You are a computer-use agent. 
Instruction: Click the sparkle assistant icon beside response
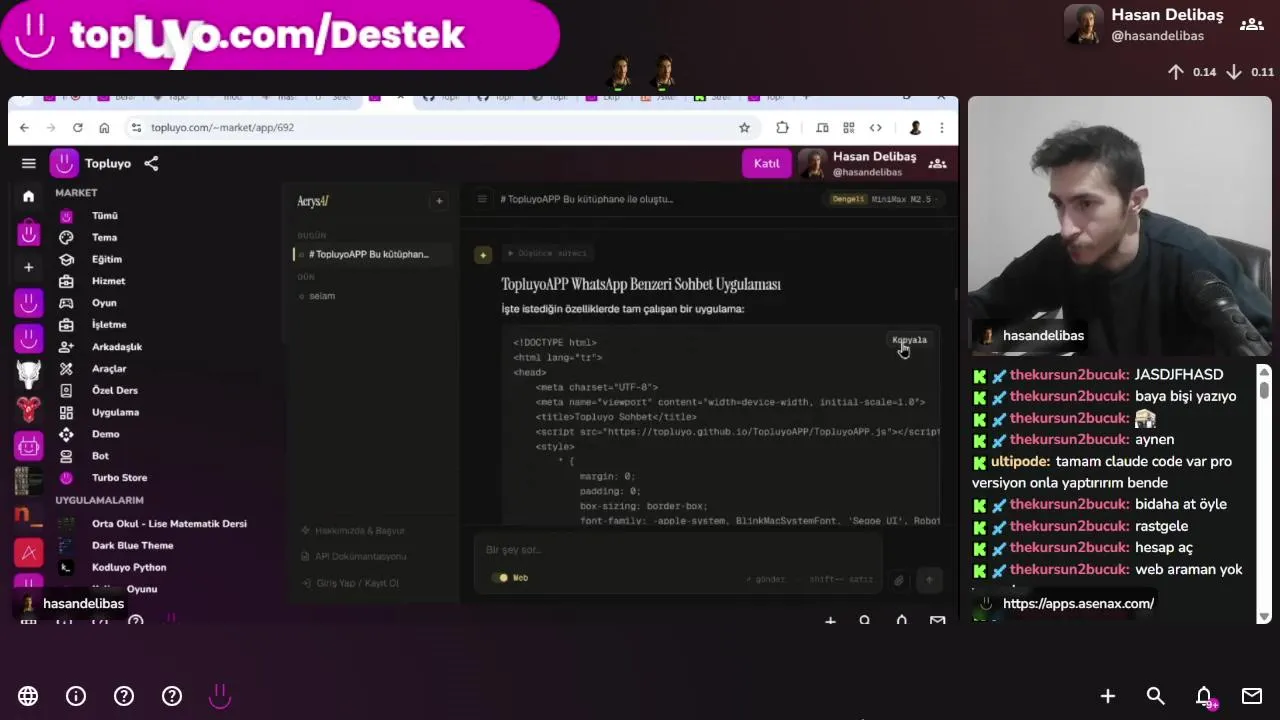pyautogui.click(x=483, y=255)
